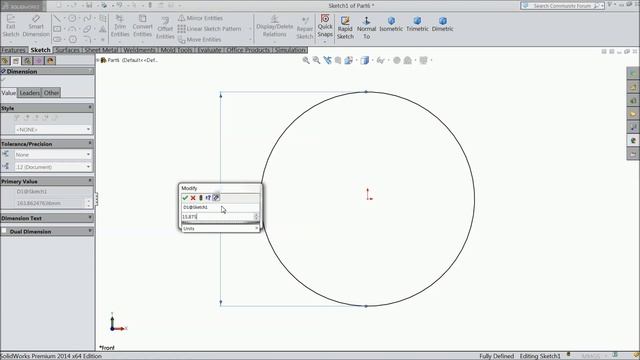
Task: Collapse the Primary Value section
Action: click(x=90, y=181)
